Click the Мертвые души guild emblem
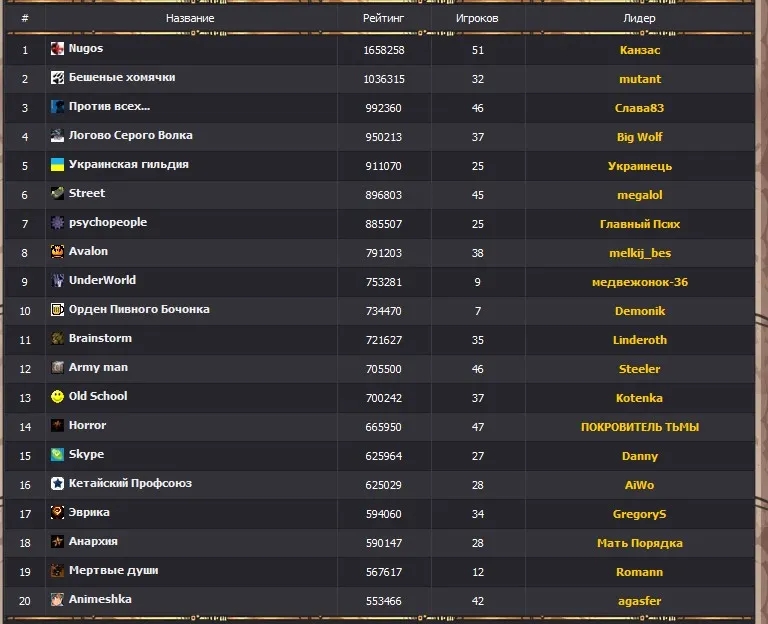 57,570
